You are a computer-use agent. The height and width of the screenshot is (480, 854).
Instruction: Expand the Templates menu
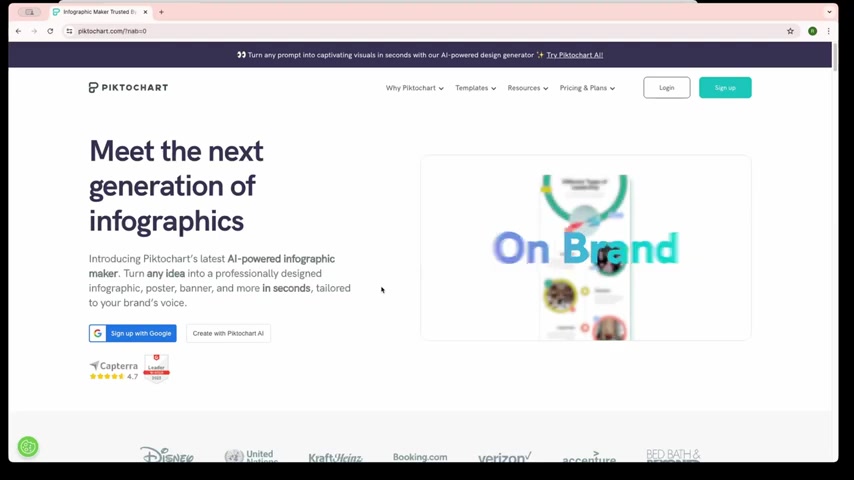coord(475,88)
